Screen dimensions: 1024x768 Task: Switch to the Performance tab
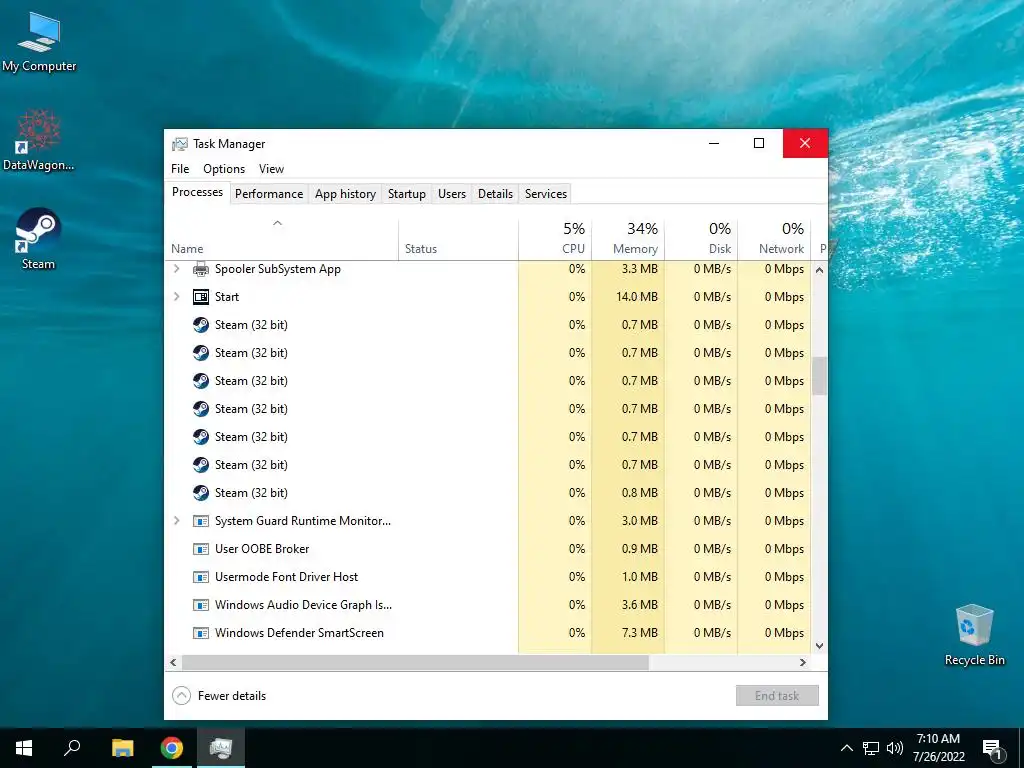(x=269, y=194)
